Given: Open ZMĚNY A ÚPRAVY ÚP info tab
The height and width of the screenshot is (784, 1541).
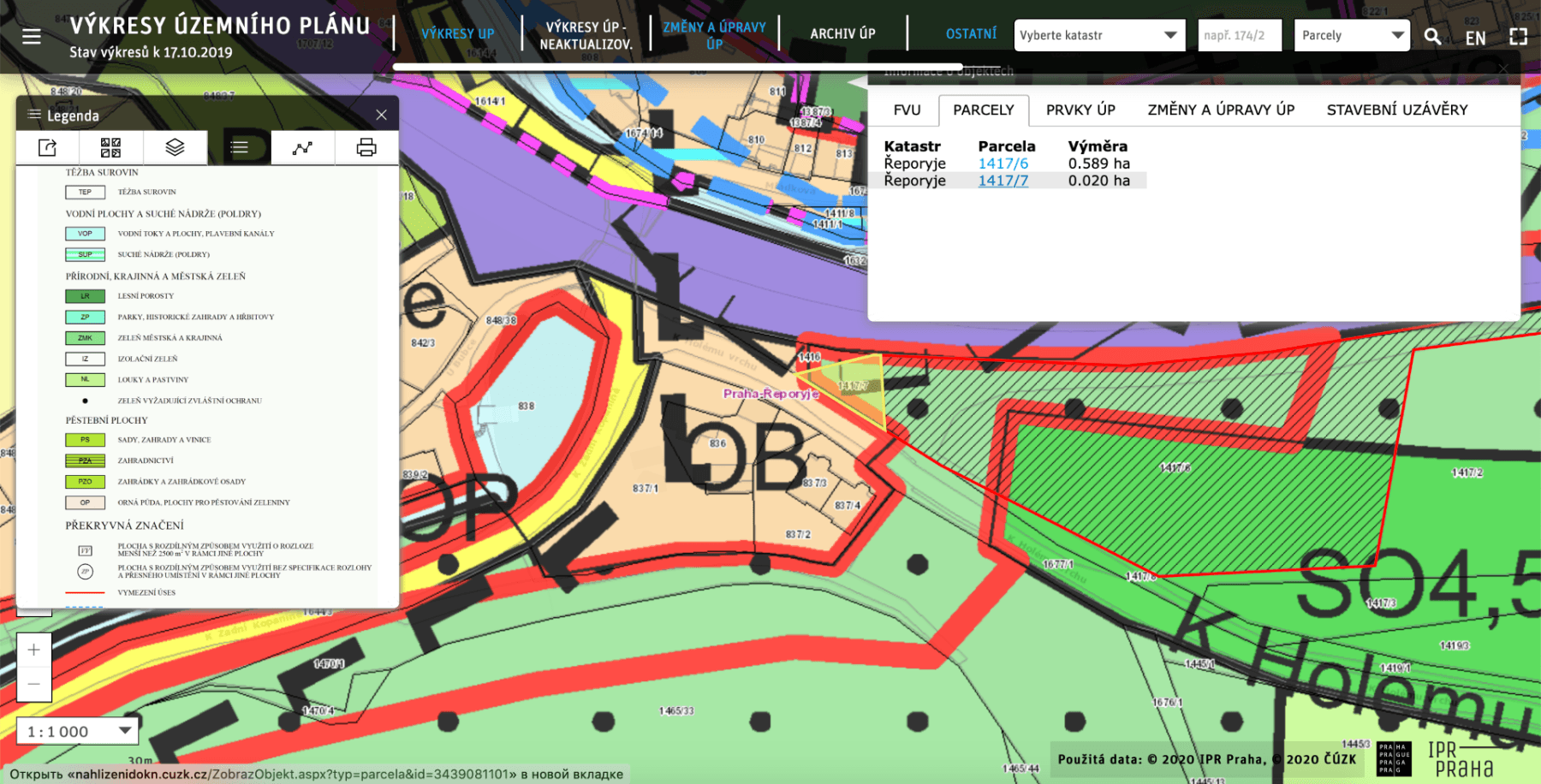Looking at the screenshot, I should (1221, 110).
